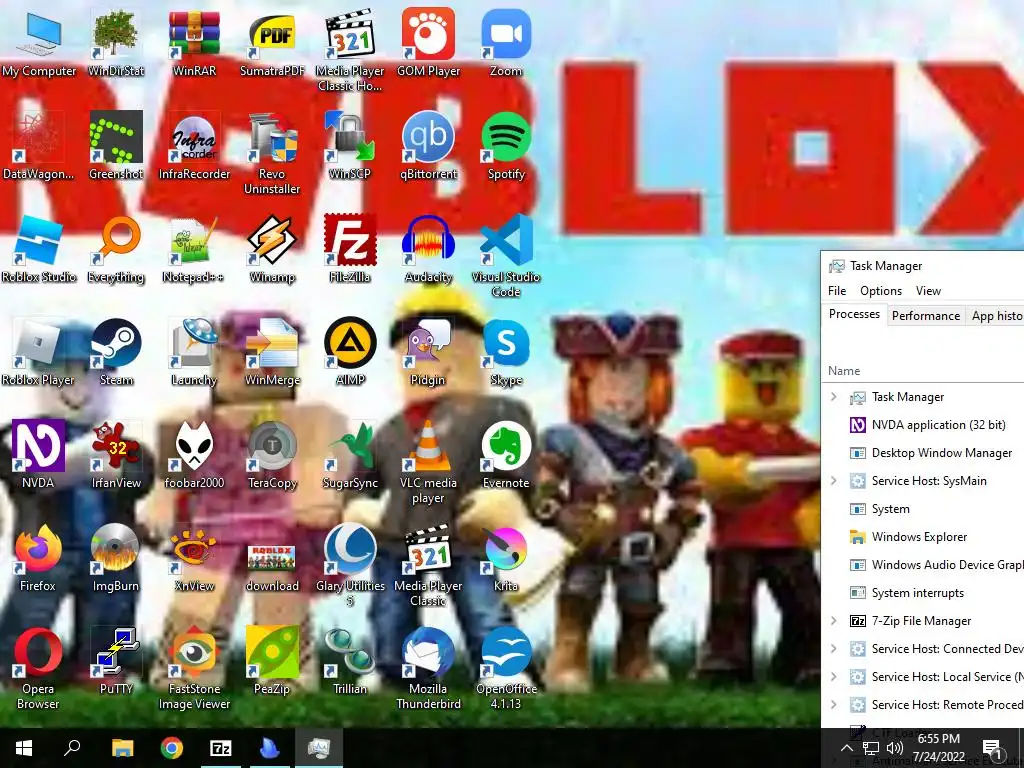This screenshot has height=768, width=1024.
Task: Open taskbar search
Action: [x=72, y=748]
